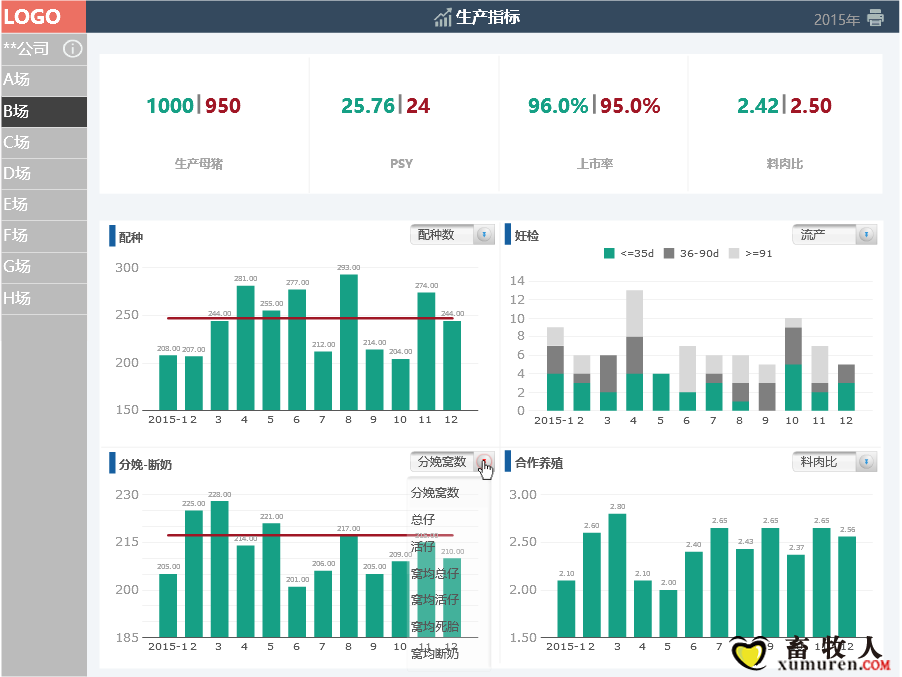Screen dimensions: 902x677
Task: Click the chart icon beside 生产指标
Action: pyautogui.click(x=443, y=17)
